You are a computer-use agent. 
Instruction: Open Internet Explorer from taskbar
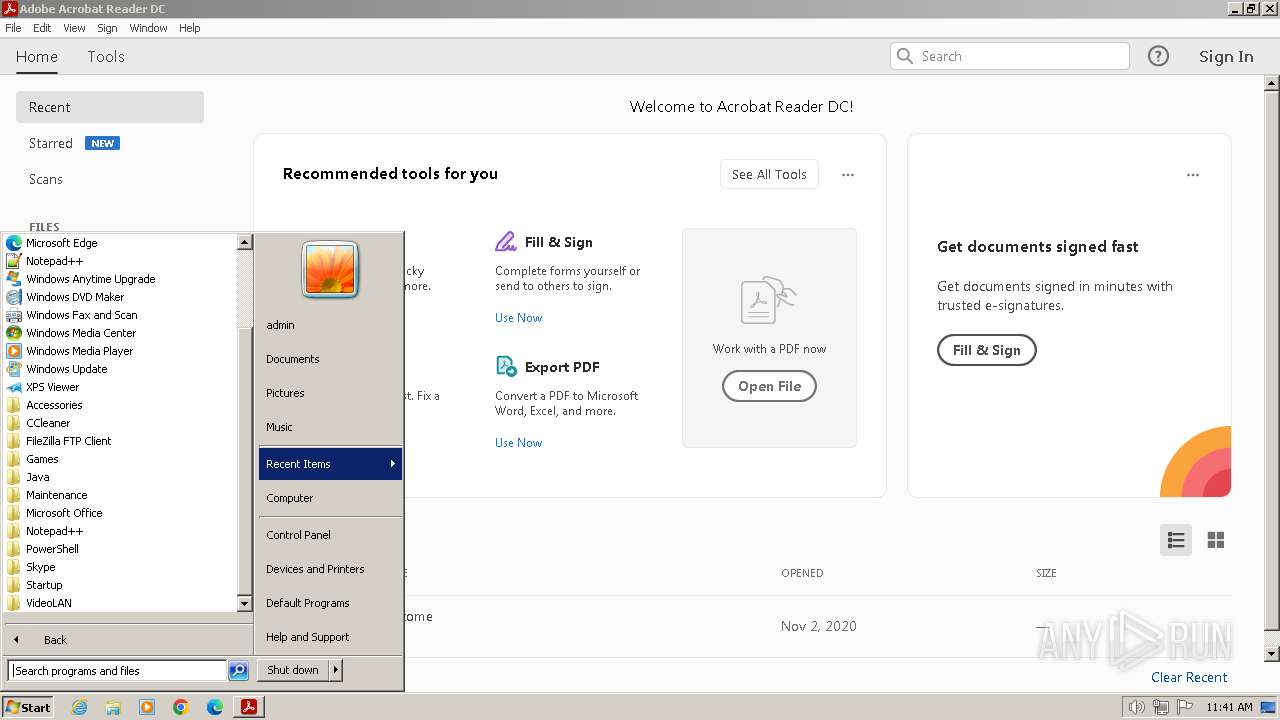point(79,707)
